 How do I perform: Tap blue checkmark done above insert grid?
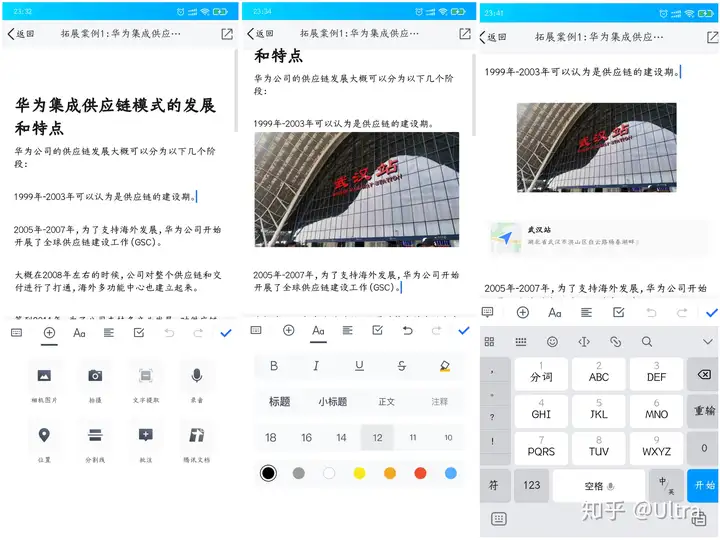point(225,333)
